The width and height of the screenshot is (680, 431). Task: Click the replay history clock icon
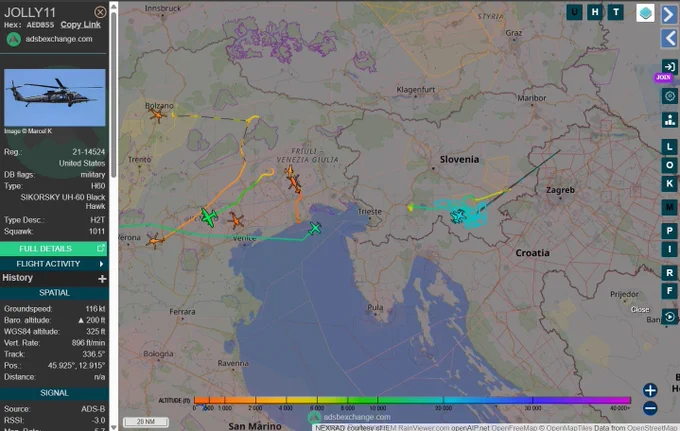coord(670,317)
